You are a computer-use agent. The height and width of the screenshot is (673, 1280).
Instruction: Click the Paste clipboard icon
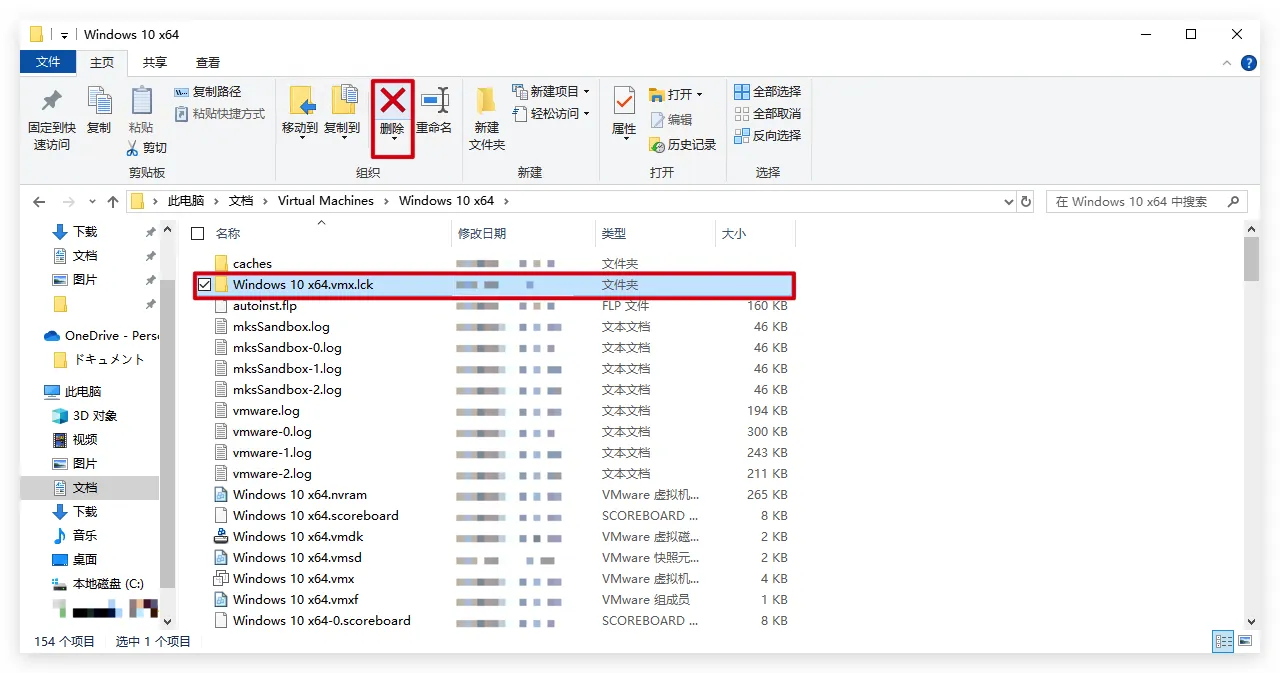[x=141, y=100]
